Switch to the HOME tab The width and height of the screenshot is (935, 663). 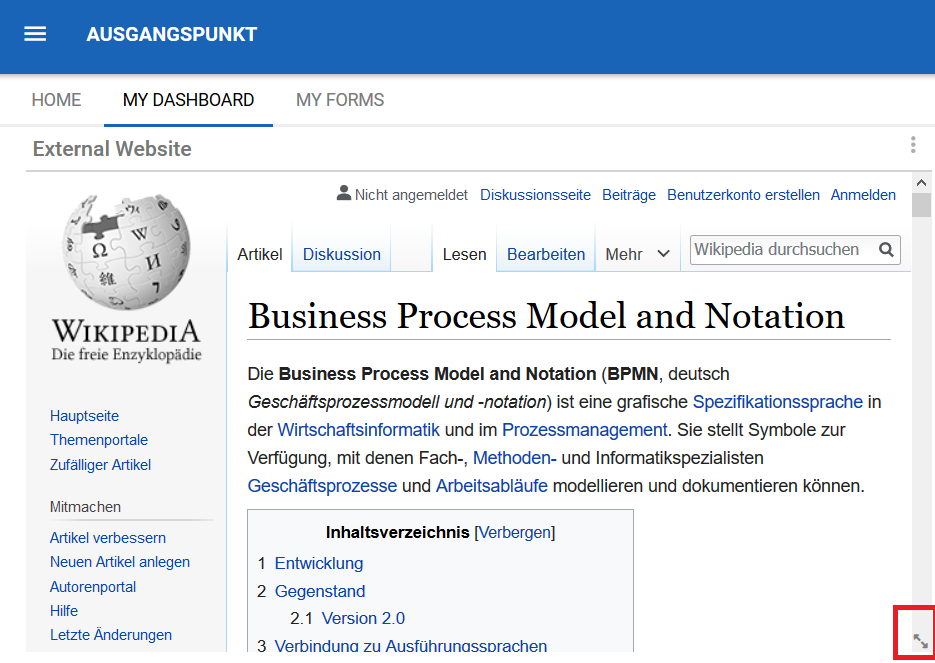(x=56, y=100)
